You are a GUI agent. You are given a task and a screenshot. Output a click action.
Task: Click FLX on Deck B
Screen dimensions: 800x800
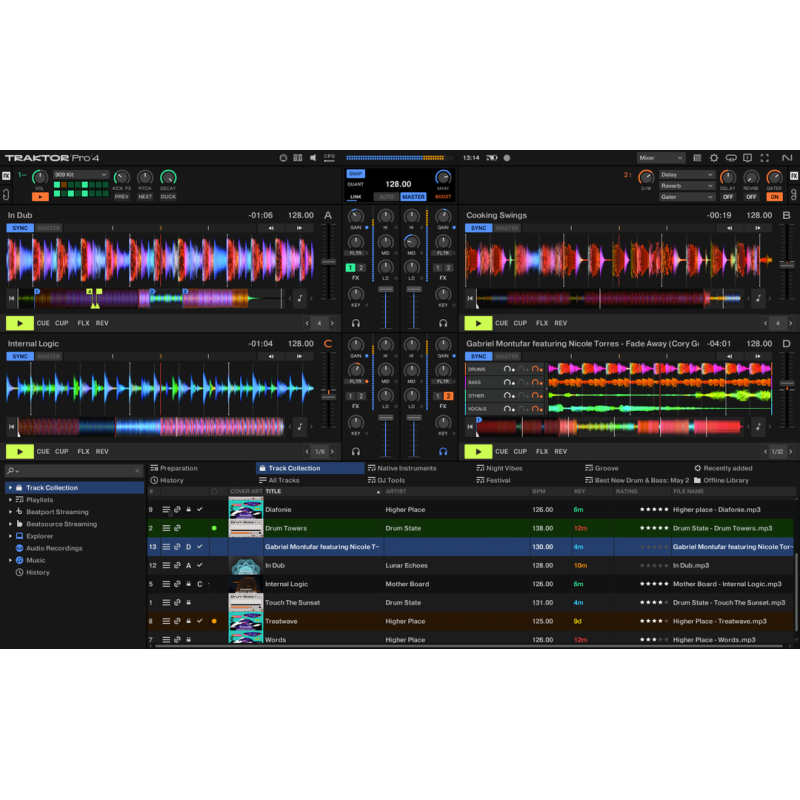542,323
